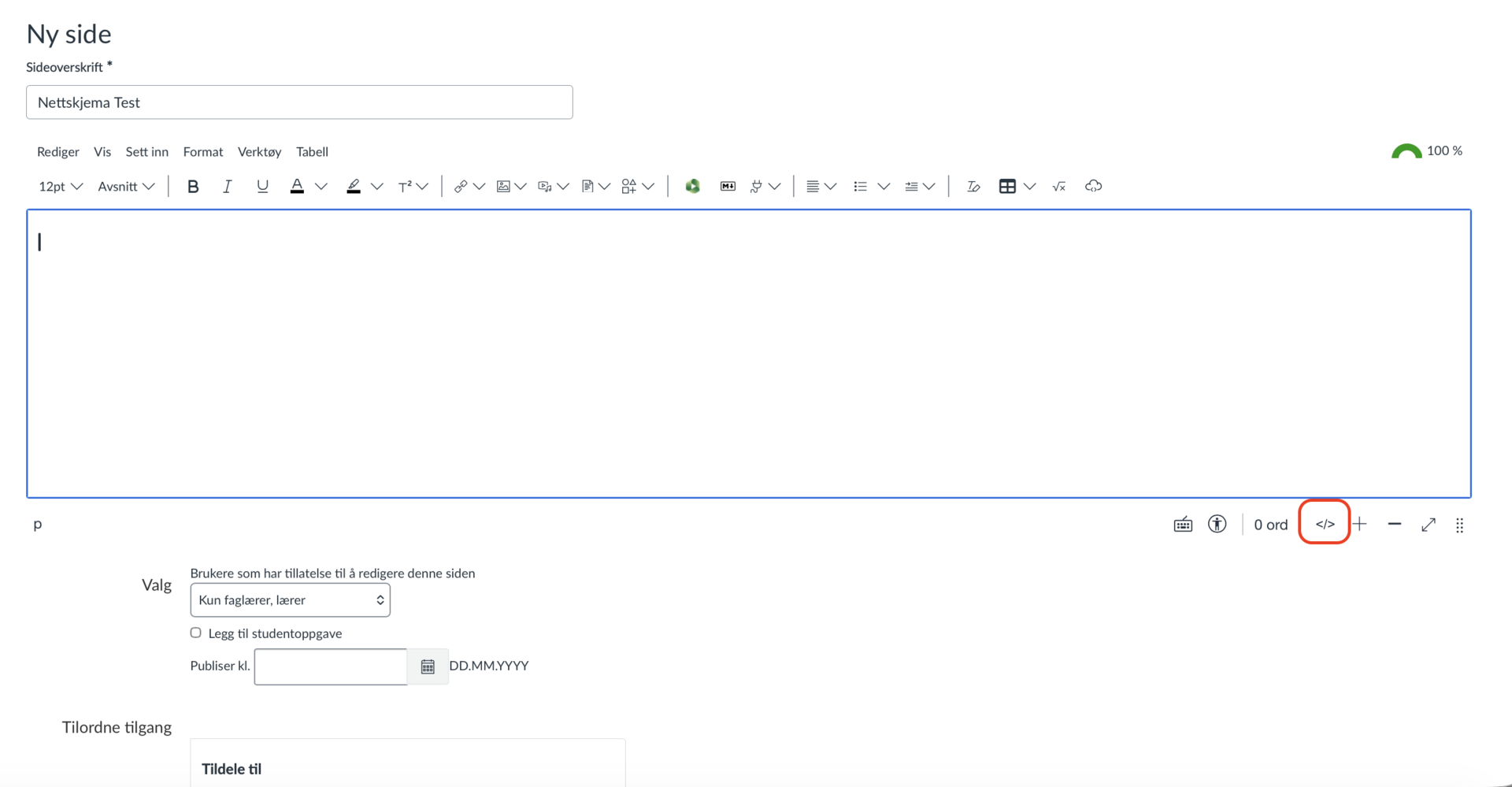Insert an image from the toolbar
This screenshot has height=787, width=1512.
(x=503, y=187)
